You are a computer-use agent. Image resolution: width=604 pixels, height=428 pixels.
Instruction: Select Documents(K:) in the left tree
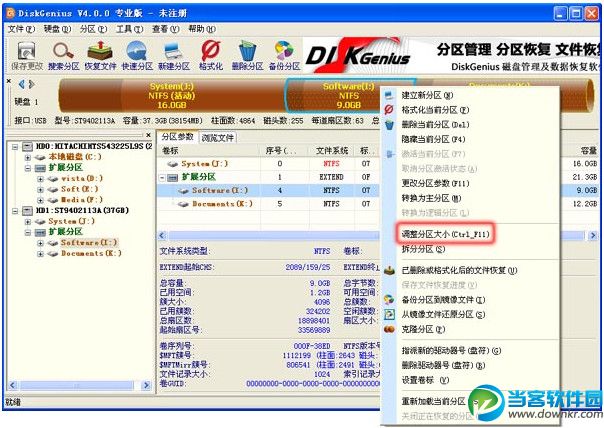(91, 253)
